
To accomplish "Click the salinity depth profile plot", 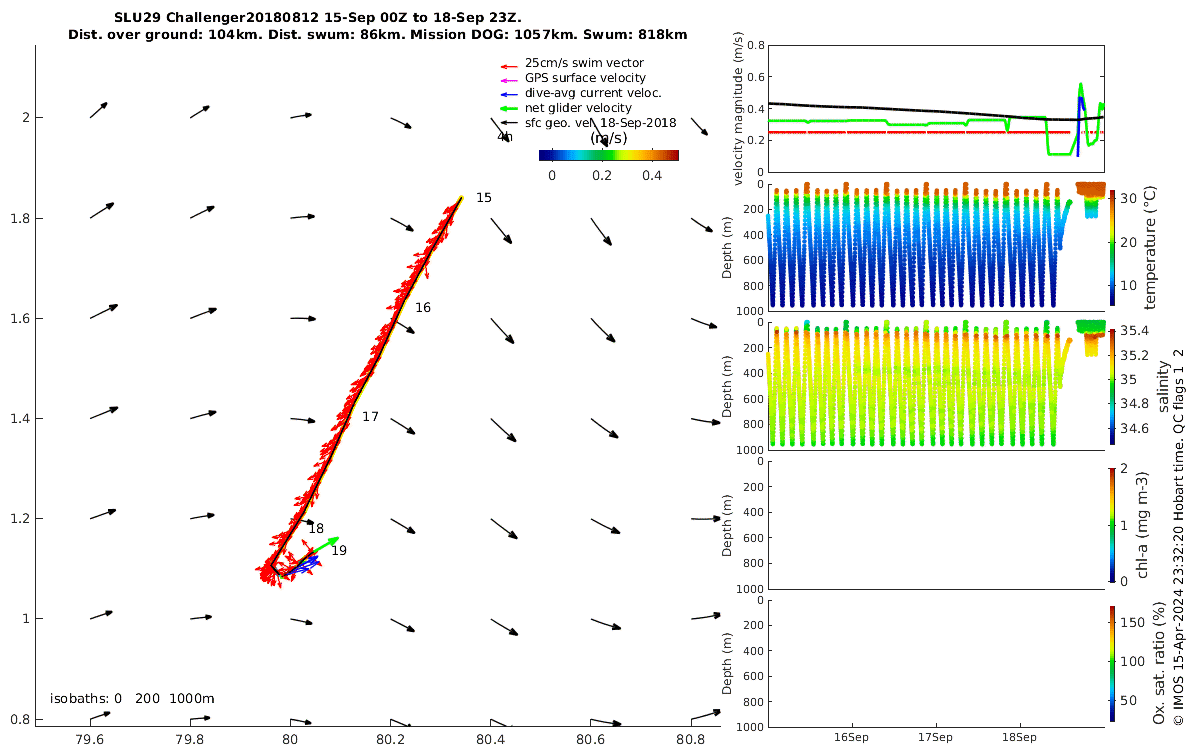I will (935, 386).
